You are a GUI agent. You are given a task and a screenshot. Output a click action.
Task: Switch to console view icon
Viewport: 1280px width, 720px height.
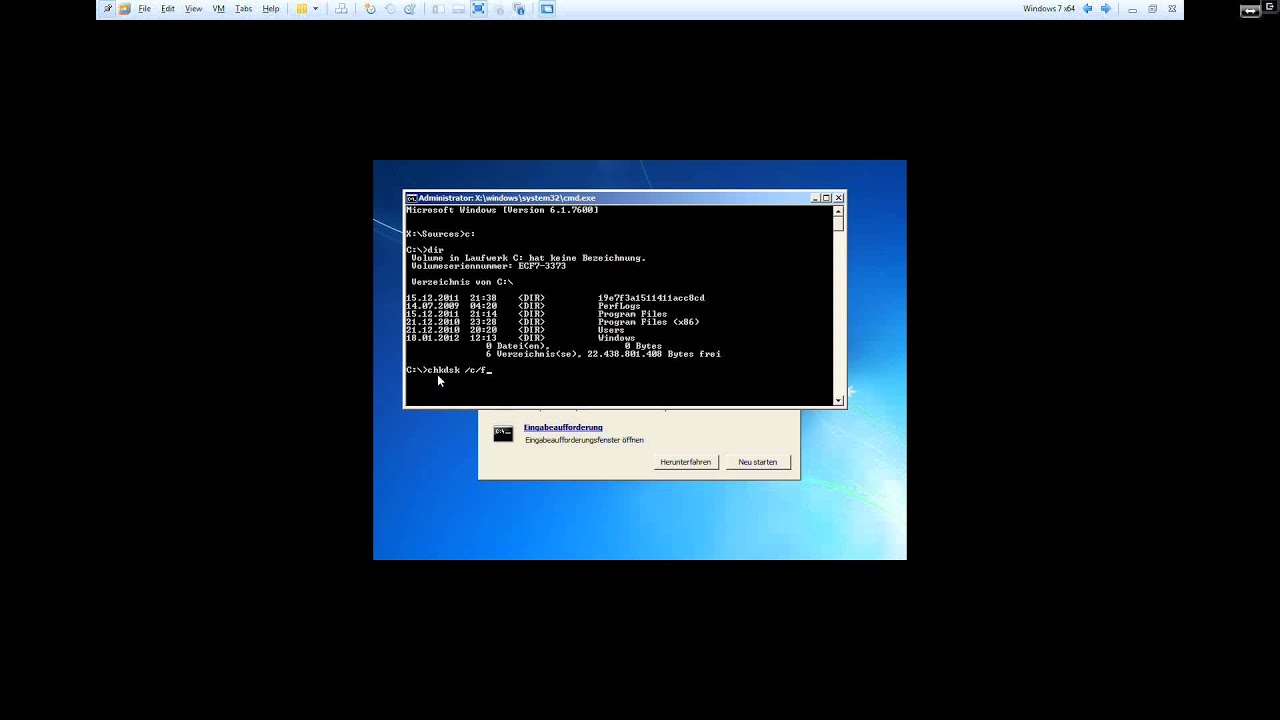pos(547,9)
